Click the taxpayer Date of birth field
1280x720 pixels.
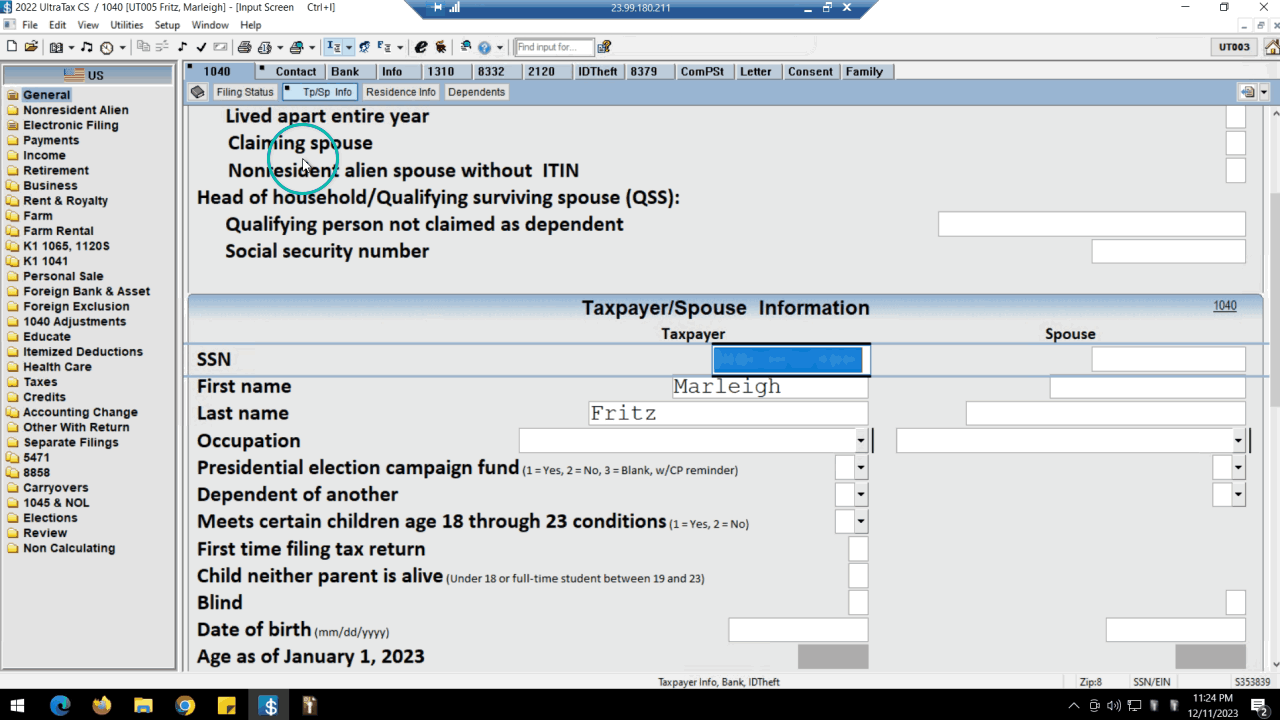click(x=798, y=630)
